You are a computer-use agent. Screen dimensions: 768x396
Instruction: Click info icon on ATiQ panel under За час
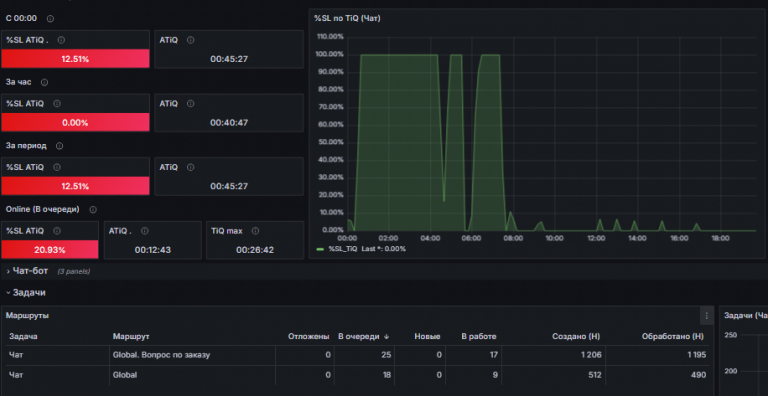click(191, 104)
